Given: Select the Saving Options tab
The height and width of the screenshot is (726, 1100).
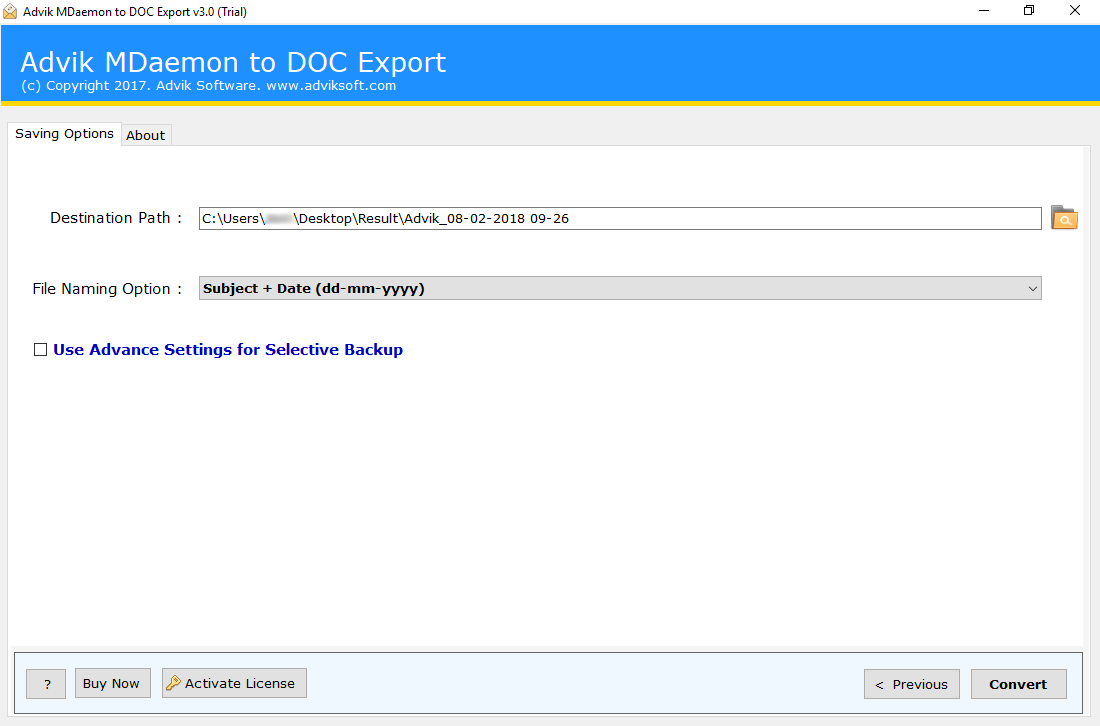Looking at the screenshot, I should coord(65,133).
